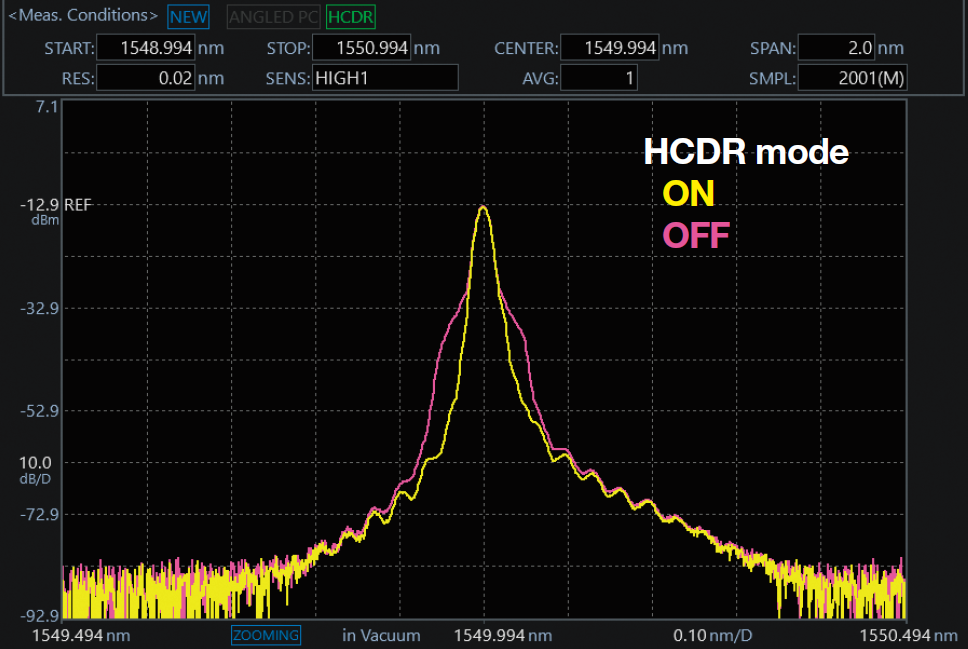
Task: Click the 'in Vacuum' wavelength medium indicator
Action: (380, 635)
